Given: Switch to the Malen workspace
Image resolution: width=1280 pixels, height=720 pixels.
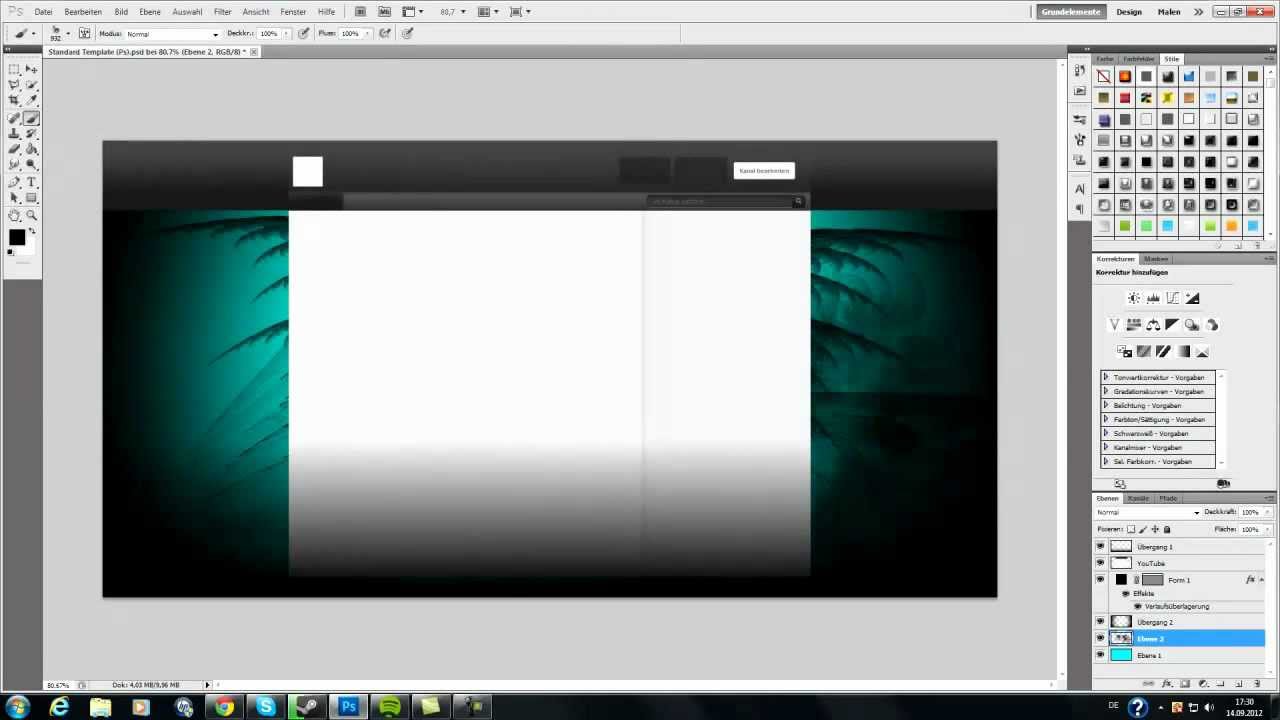Looking at the screenshot, I should (x=1169, y=12).
